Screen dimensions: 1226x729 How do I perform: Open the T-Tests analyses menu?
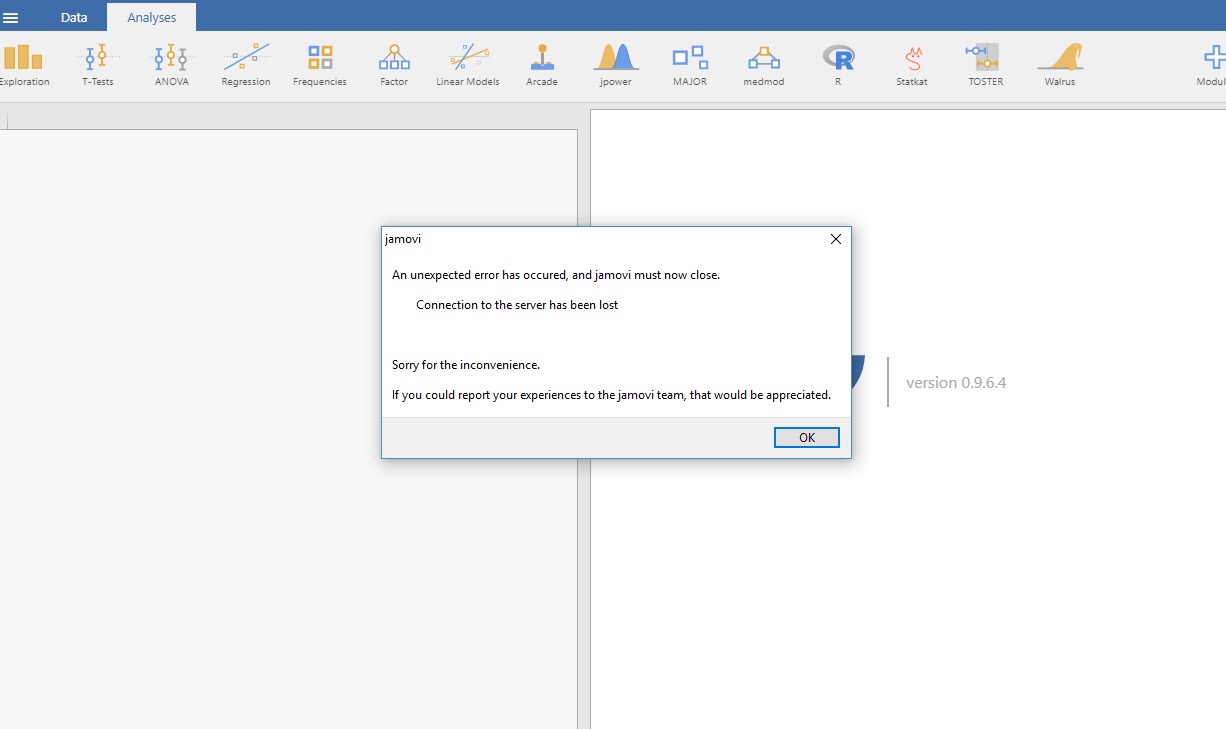97,65
